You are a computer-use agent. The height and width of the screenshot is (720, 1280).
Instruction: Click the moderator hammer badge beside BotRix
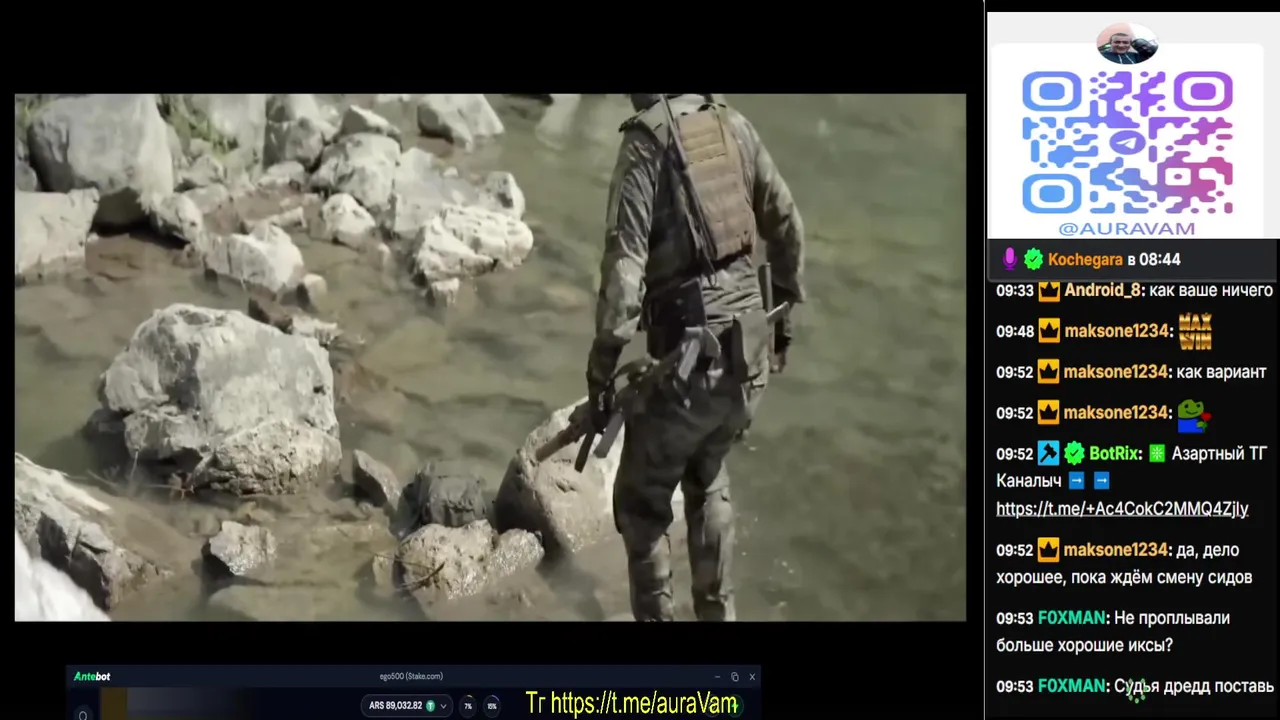point(1048,453)
